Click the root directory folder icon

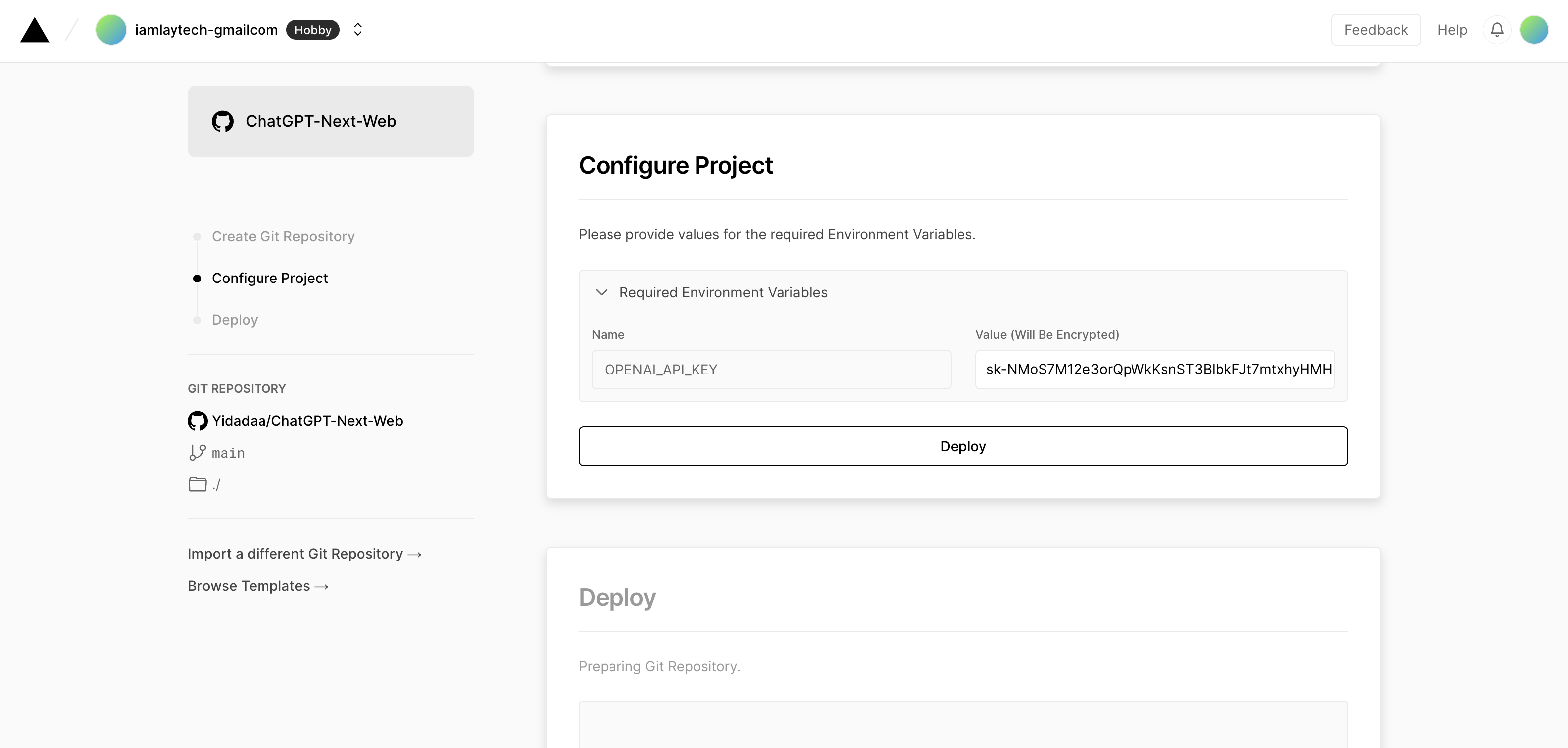click(x=197, y=485)
